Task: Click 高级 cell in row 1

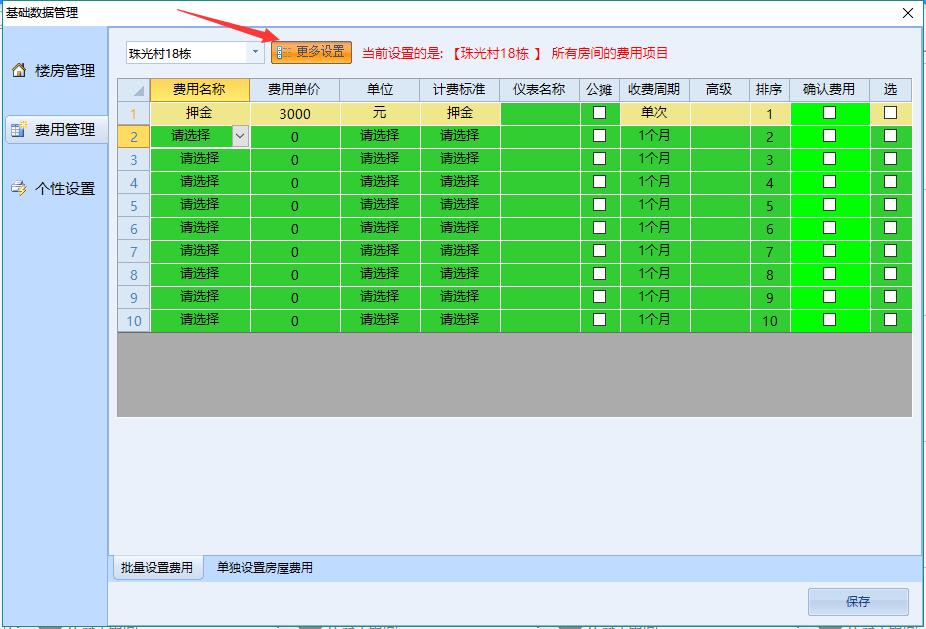Action: (720, 113)
